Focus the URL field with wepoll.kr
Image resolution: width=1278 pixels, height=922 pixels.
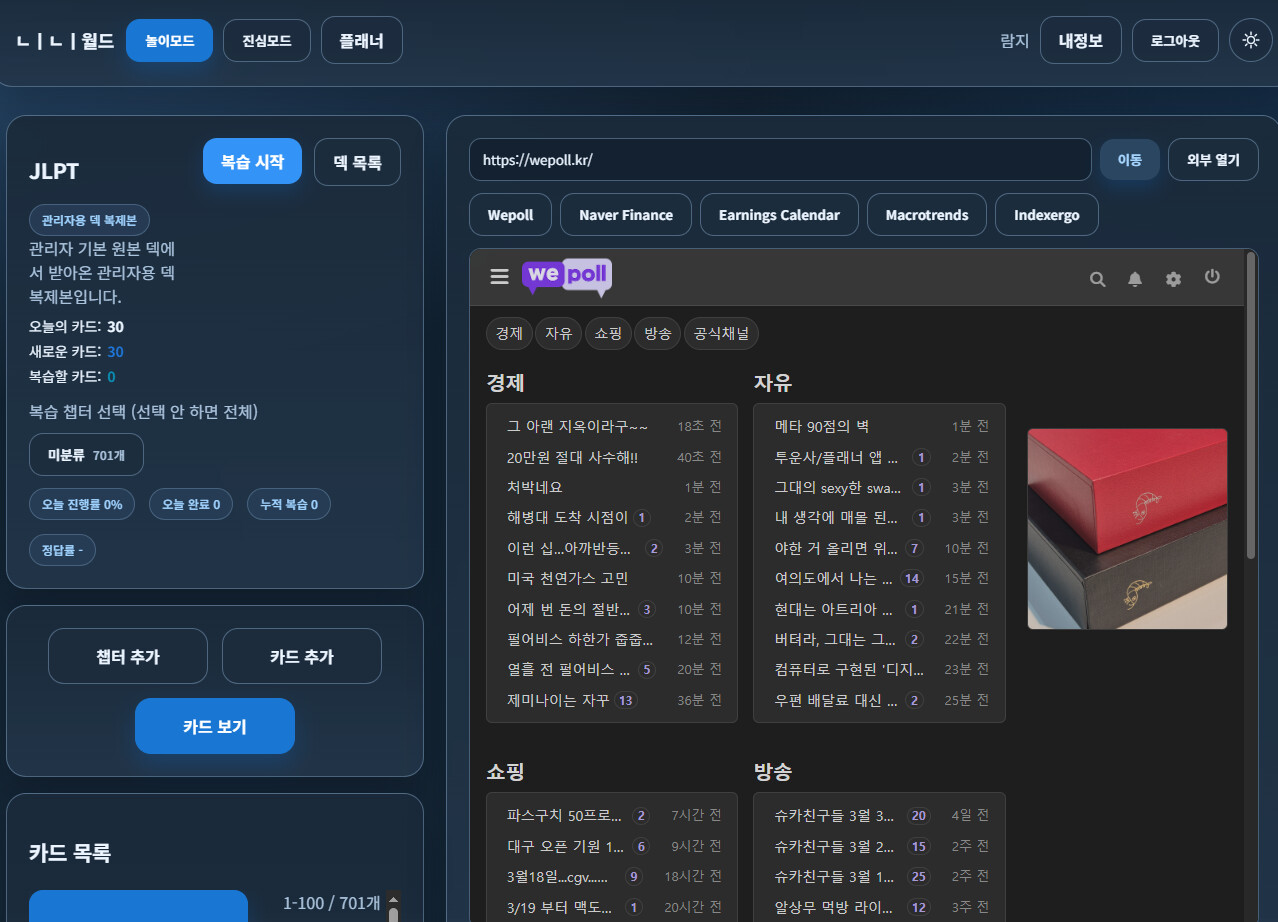pos(780,160)
